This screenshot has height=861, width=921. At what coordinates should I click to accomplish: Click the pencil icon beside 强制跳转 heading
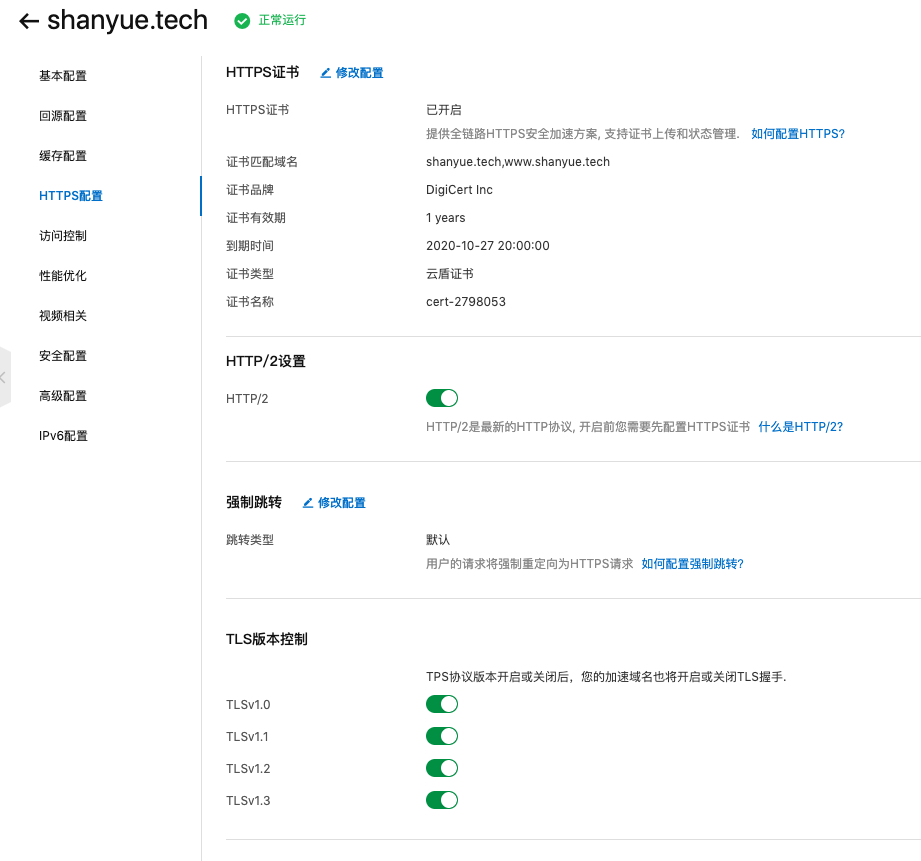pos(308,502)
